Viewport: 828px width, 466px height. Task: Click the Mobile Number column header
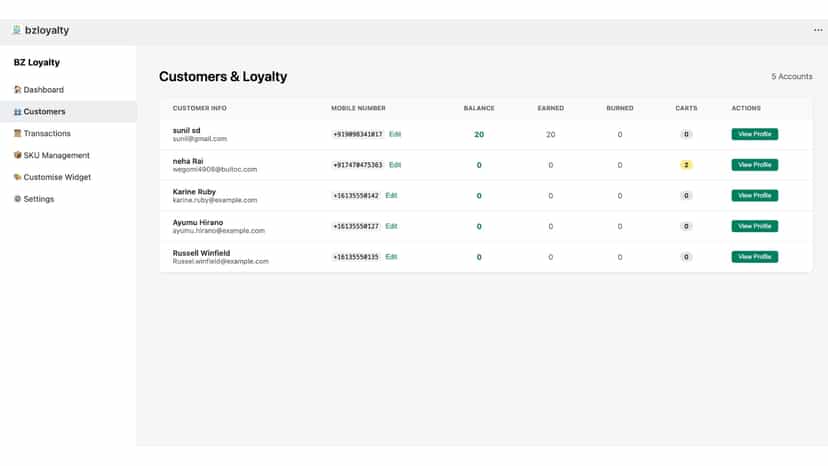[x=359, y=108]
